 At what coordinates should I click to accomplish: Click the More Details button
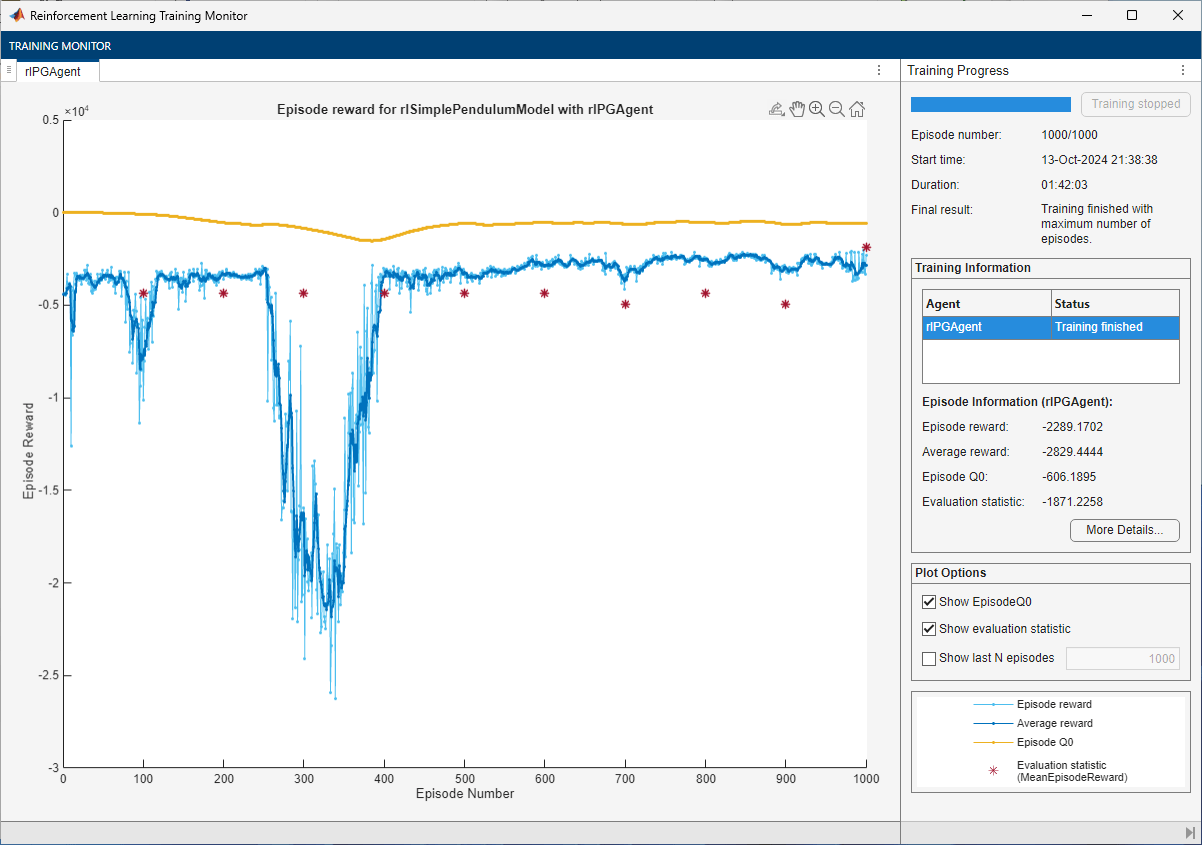pyautogui.click(x=1124, y=530)
